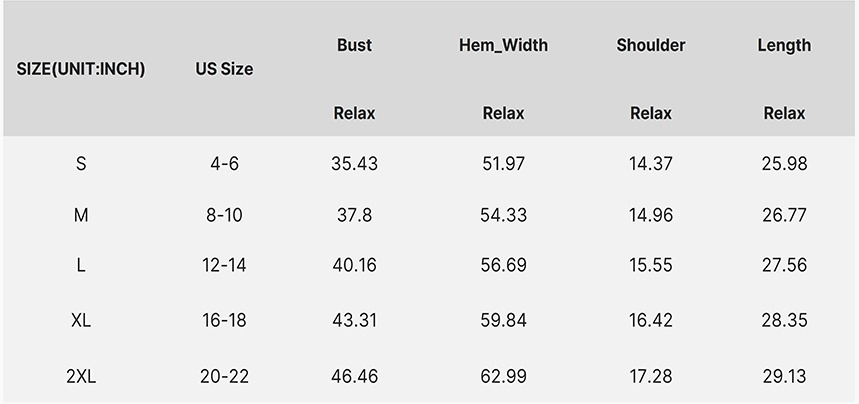Click the Bust column header
Viewport: 859px width, 404px height.
tap(354, 45)
